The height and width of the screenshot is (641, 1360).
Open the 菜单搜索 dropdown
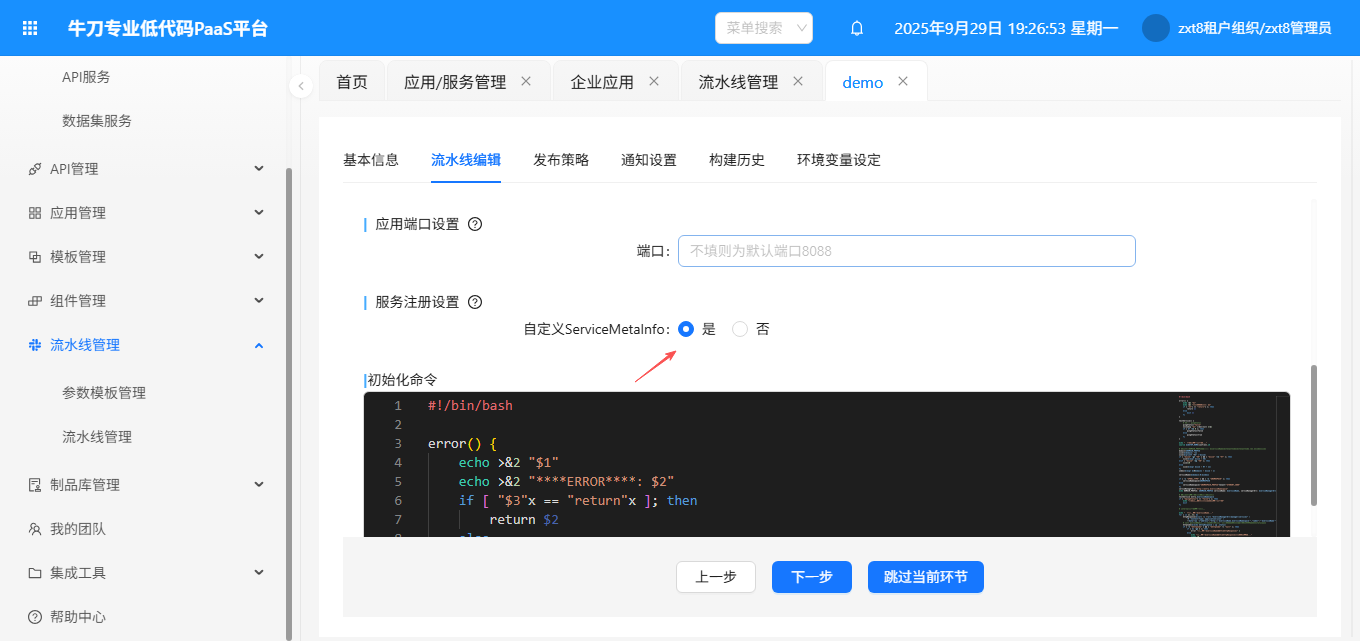(x=764, y=28)
